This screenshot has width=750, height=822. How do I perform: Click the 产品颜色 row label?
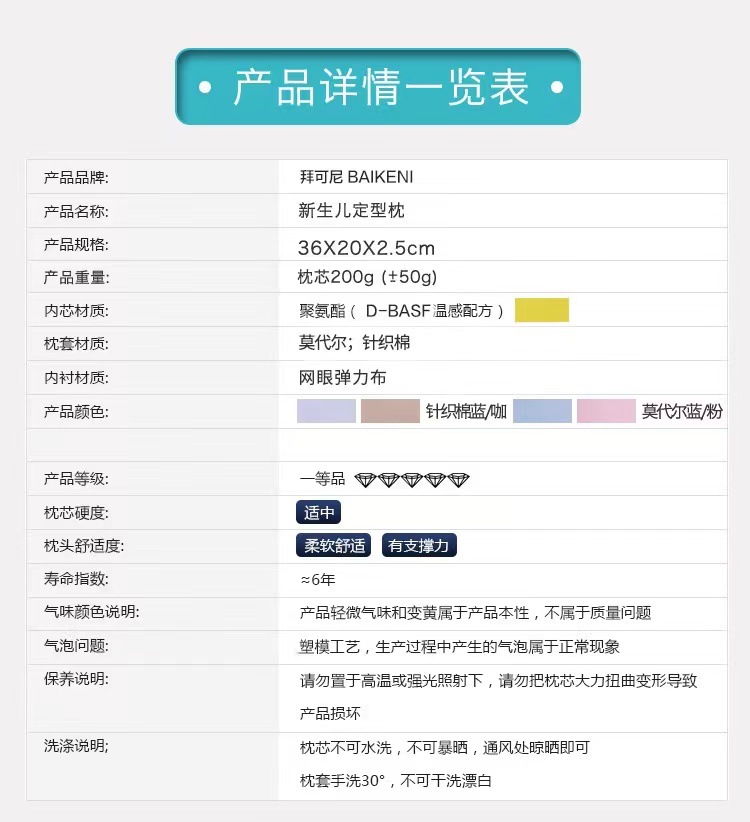pos(76,412)
